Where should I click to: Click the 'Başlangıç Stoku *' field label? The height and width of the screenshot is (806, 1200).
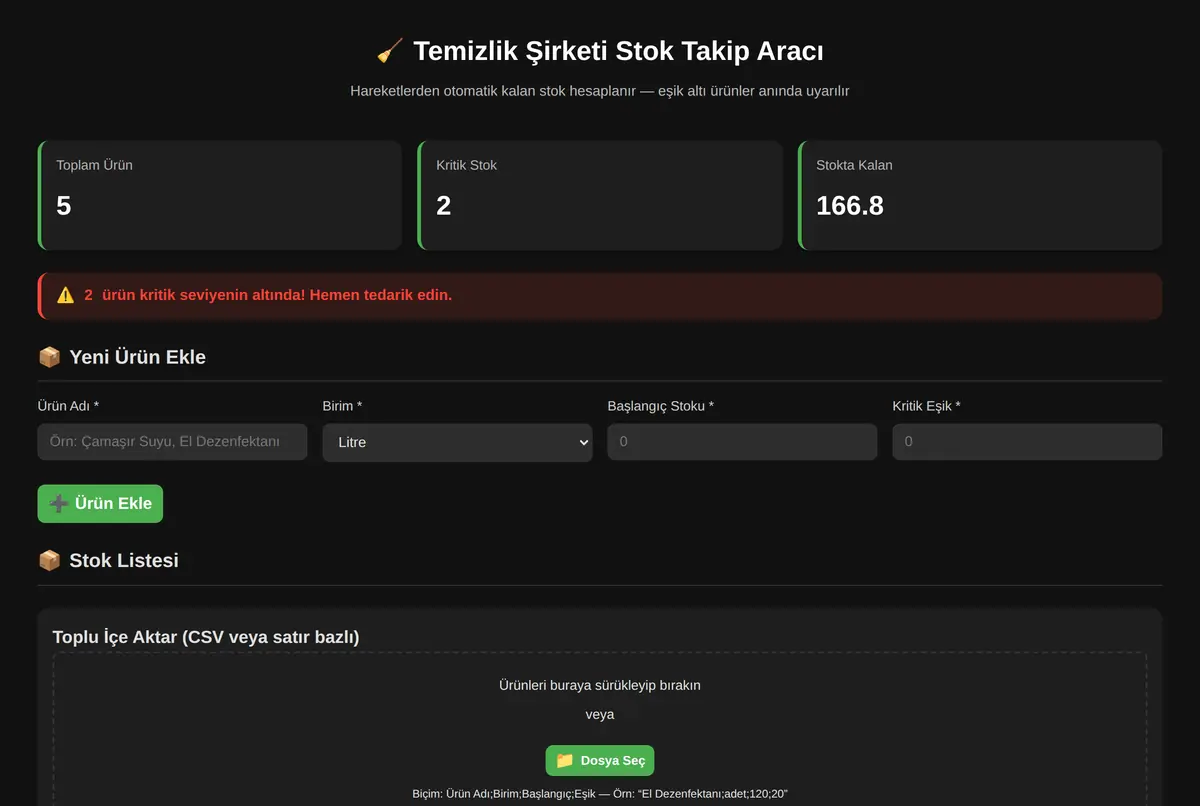coord(661,406)
